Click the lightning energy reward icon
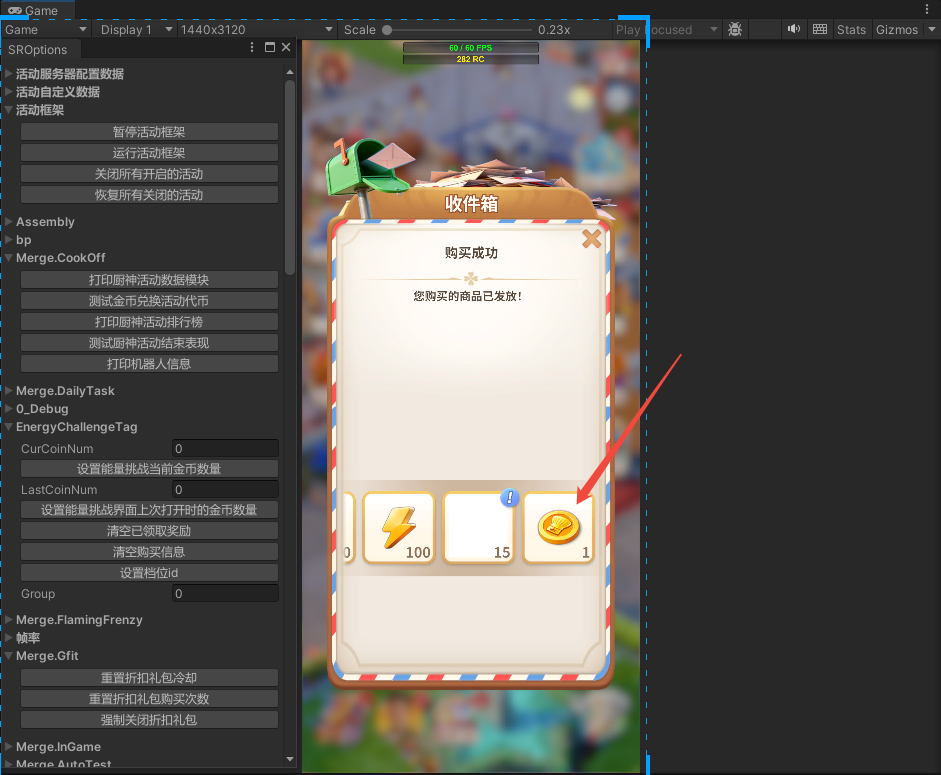941x775 pixels. click(398, 527)
